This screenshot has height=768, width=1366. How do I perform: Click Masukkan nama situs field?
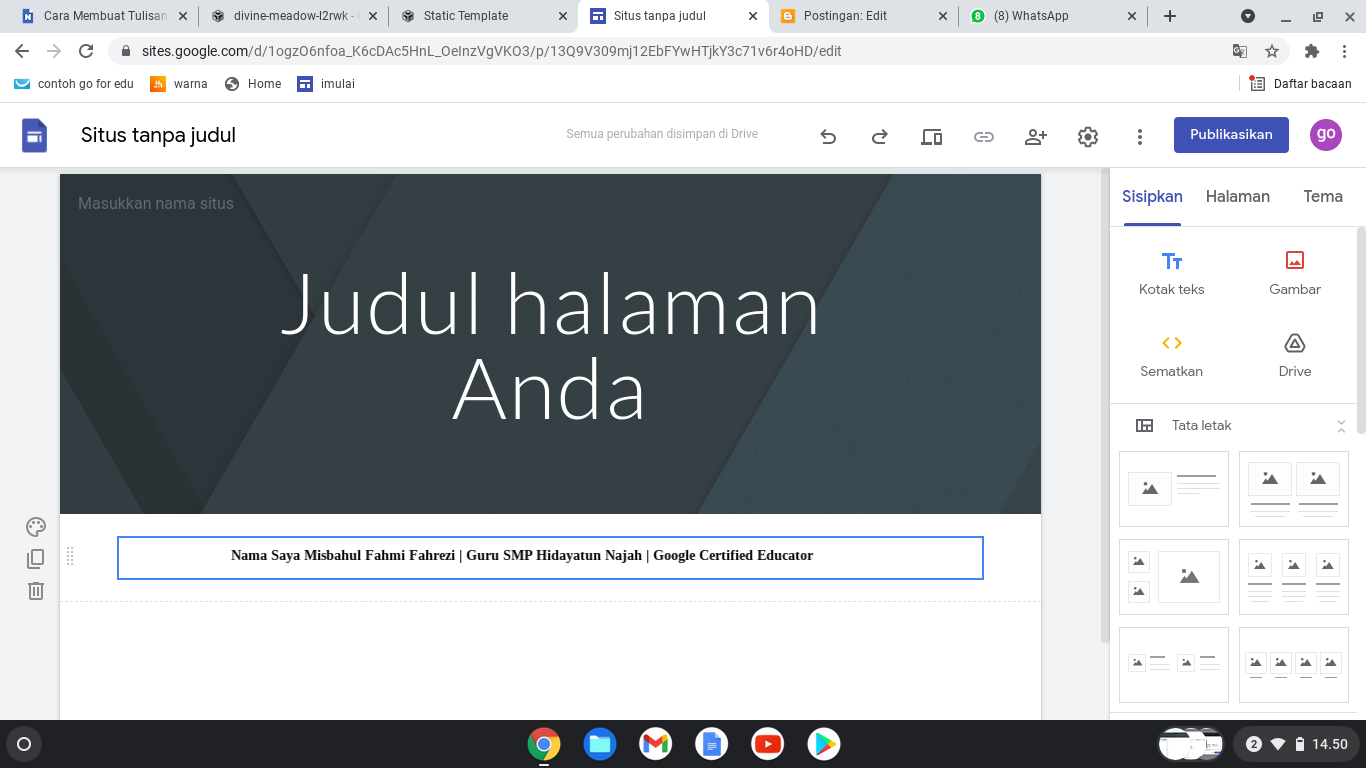pyautogui.click(x=156, y=203)
